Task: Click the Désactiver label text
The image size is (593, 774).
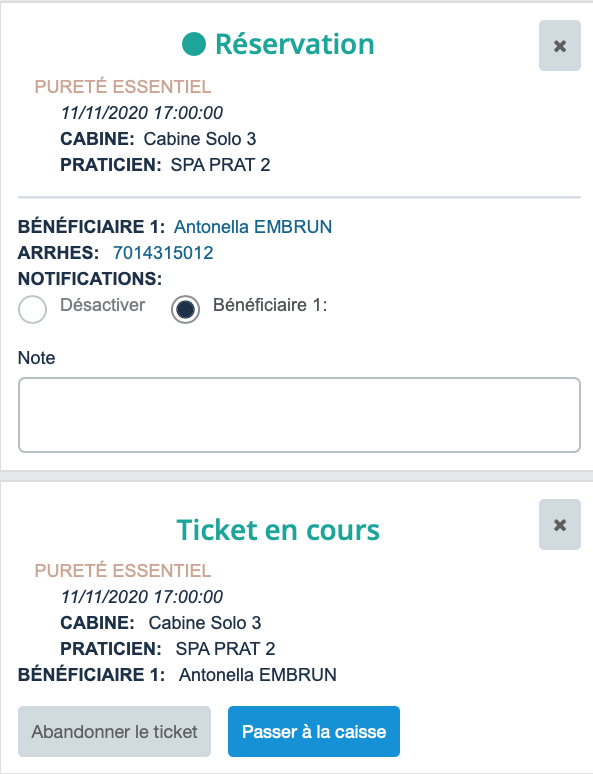Action: (x=102, y=305)
